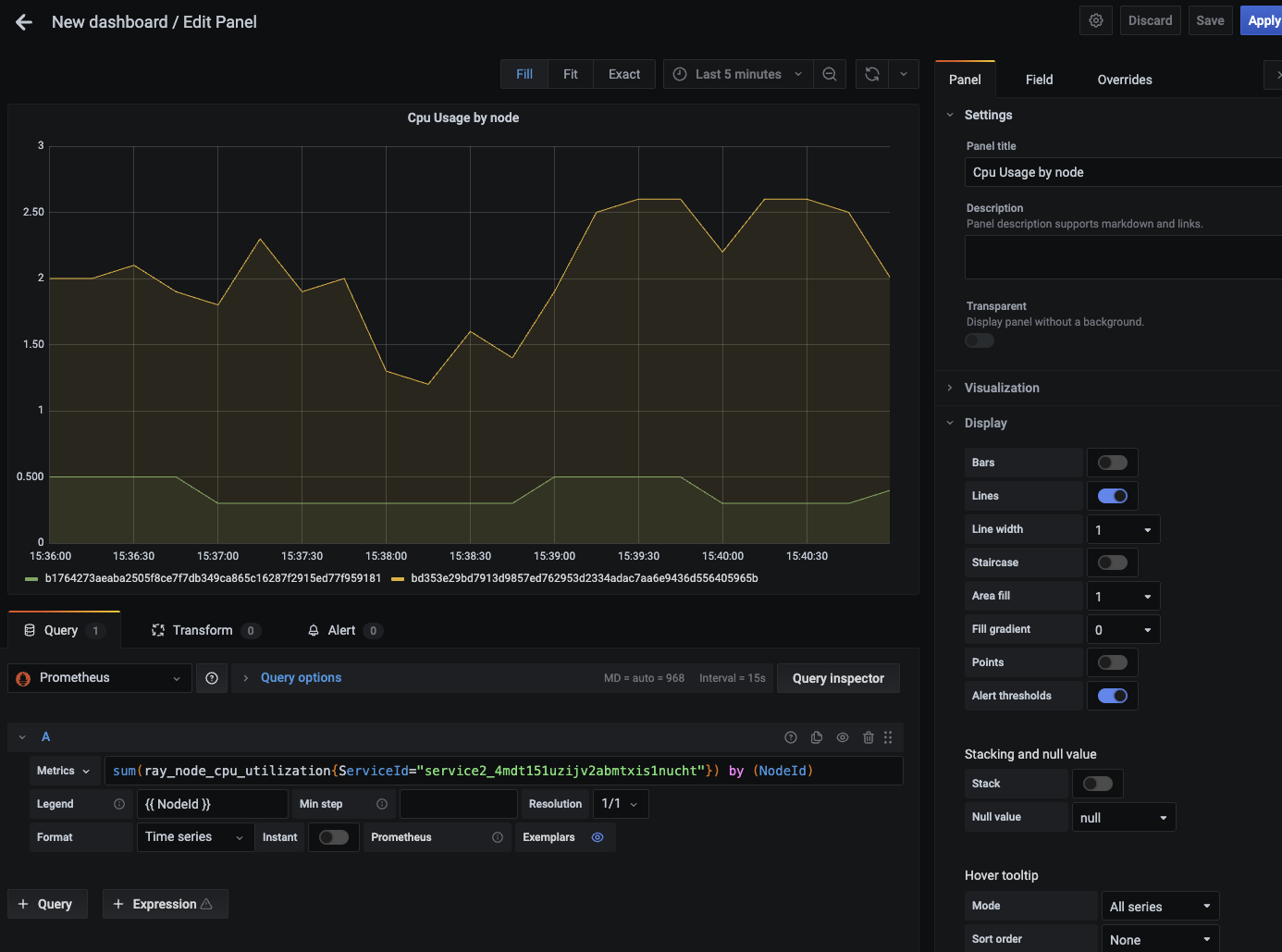
Task: Click the drag handle for query A
Action: (888, 737)
